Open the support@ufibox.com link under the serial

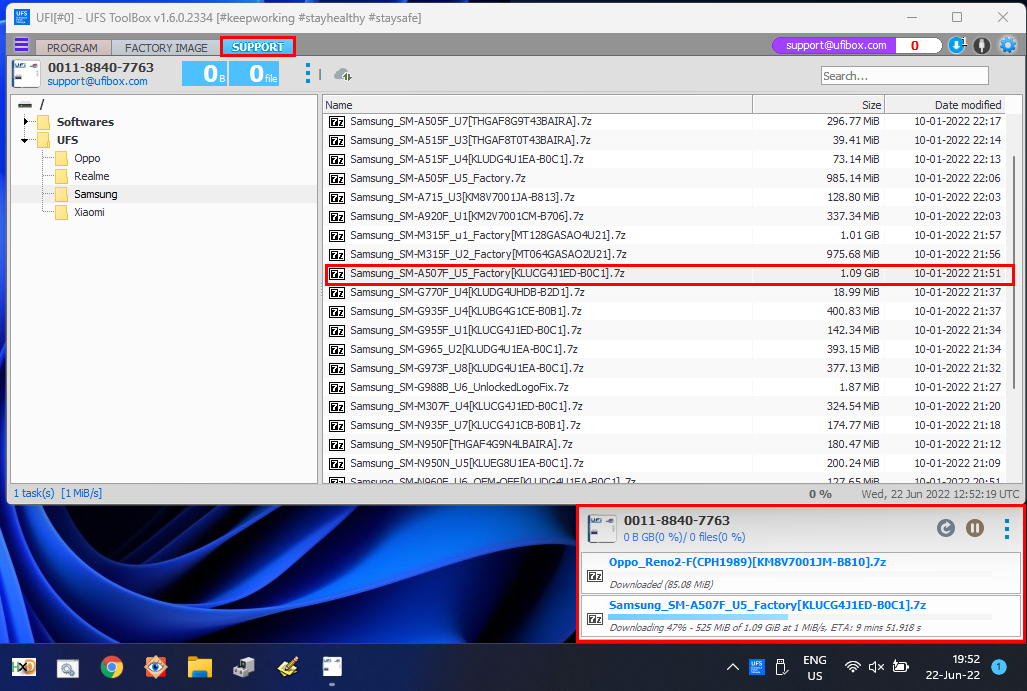click(97, 81)
